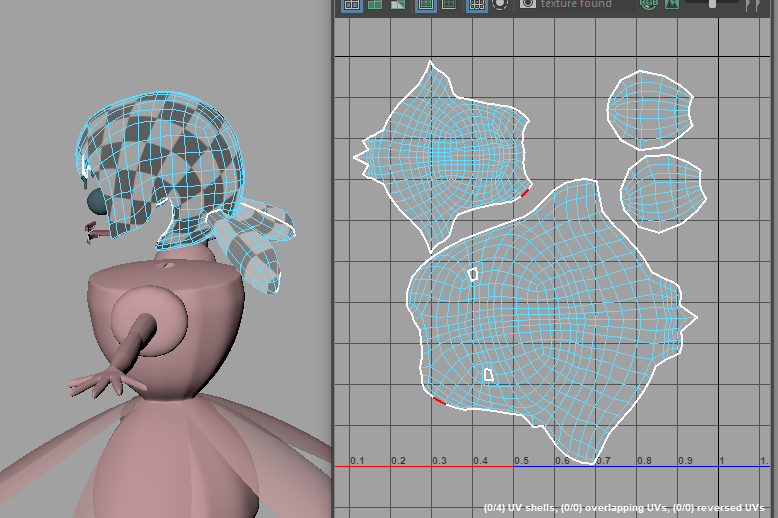Toggle the highlighted texture borders icon
This screenshot has width=778, height=518.
(x=425, y=5)
